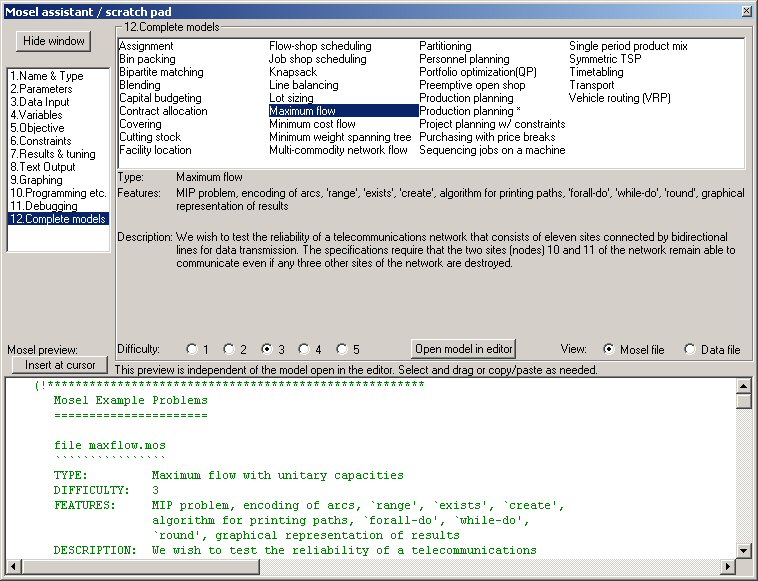Open model in editor
The height and width of the screenshot is (581, 758).
tap(464, 349)
